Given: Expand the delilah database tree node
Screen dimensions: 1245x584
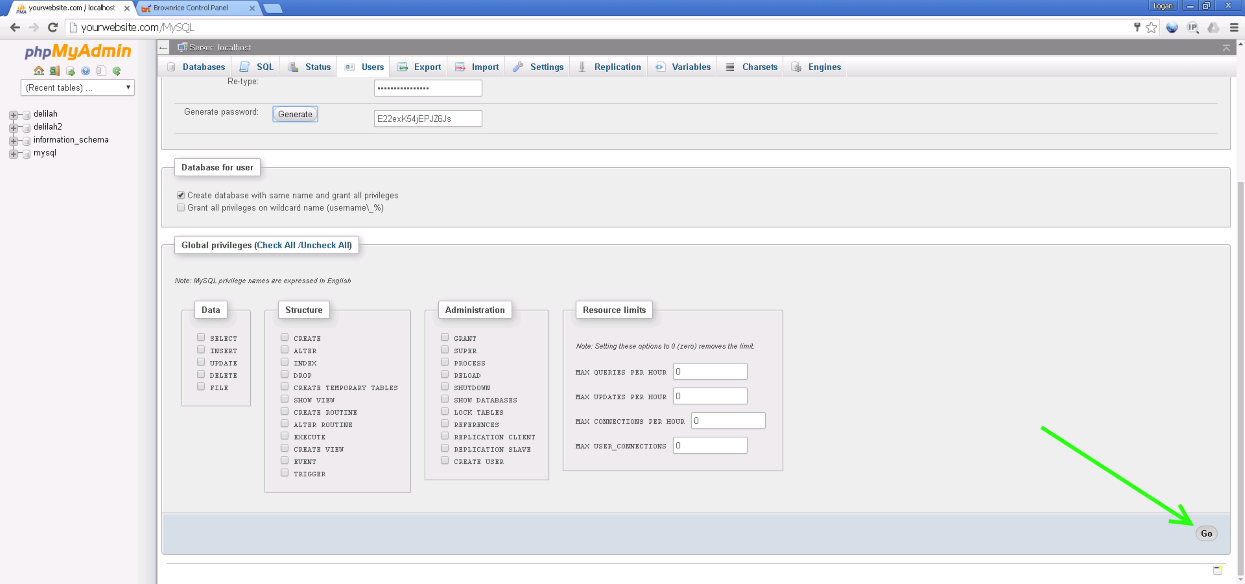Looking at the screenshot, I should pos(13,114).
